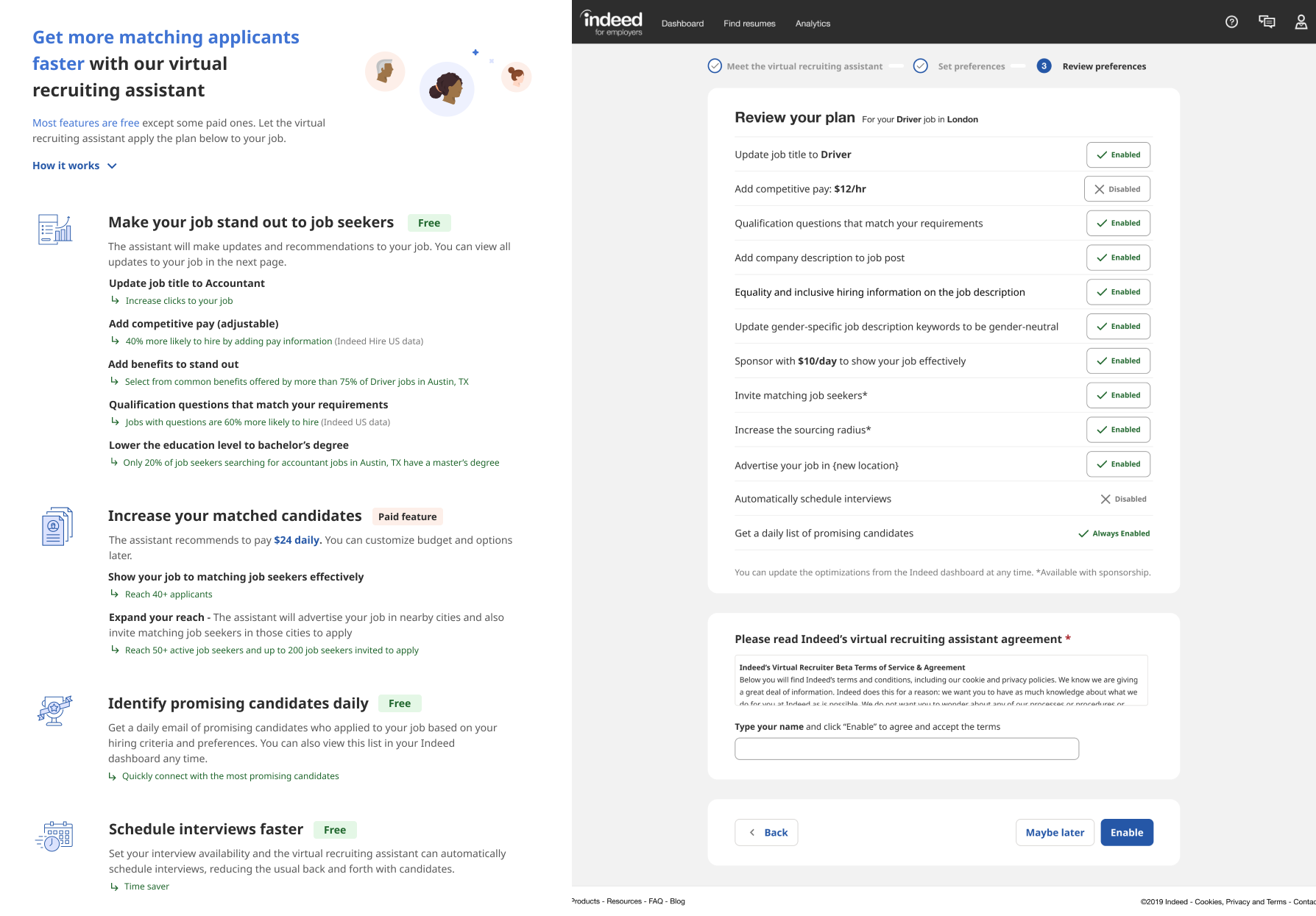Click the job chart icon beside Make your job stand out
Image resolution: width=1316 pixels, height=916 pixels.
[55, 230]
